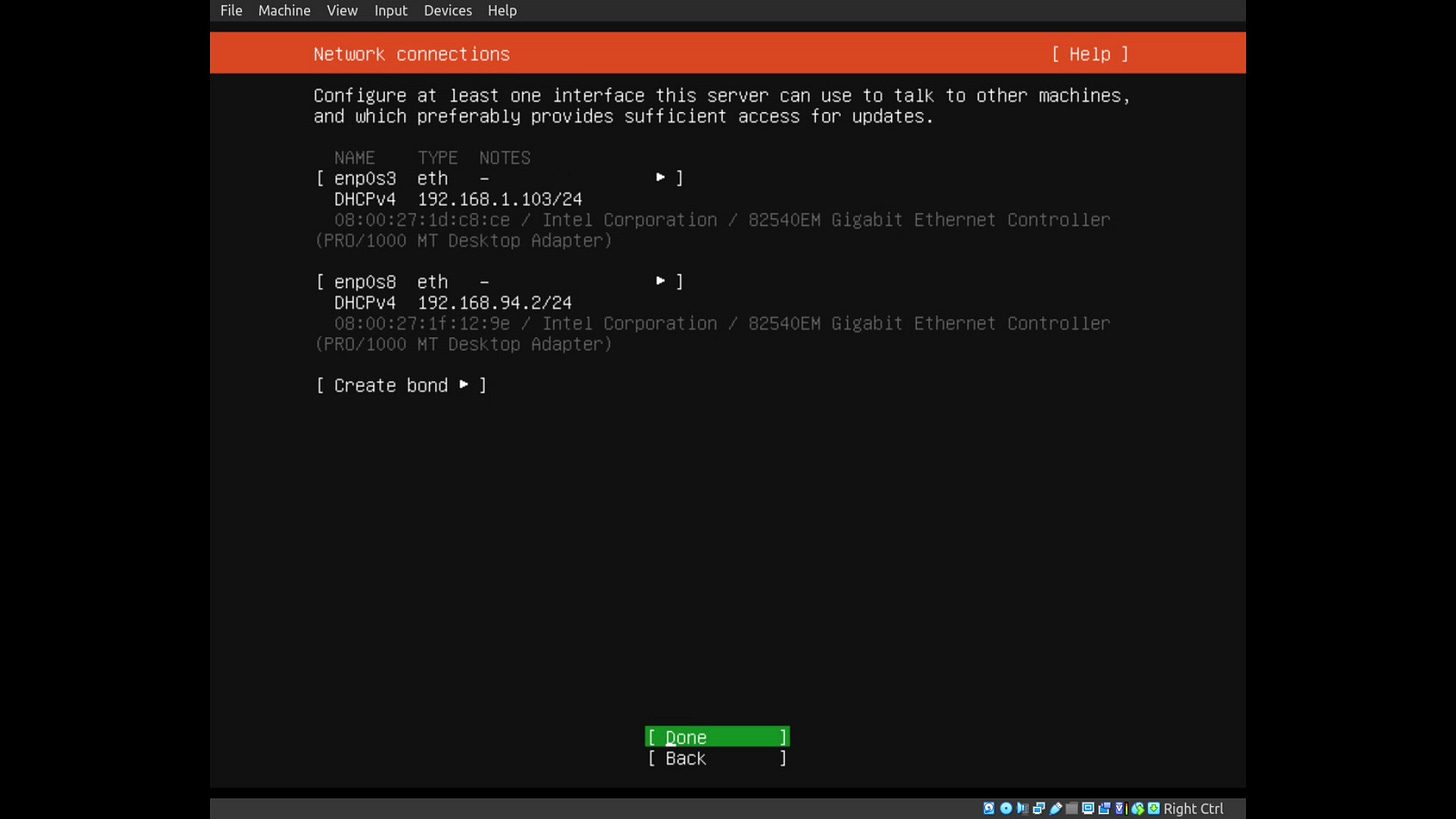Image resolution: width=1456 pixels, height=819 pixels.
Task: Open Help from the Network connections header
Action: (1089, 54)
